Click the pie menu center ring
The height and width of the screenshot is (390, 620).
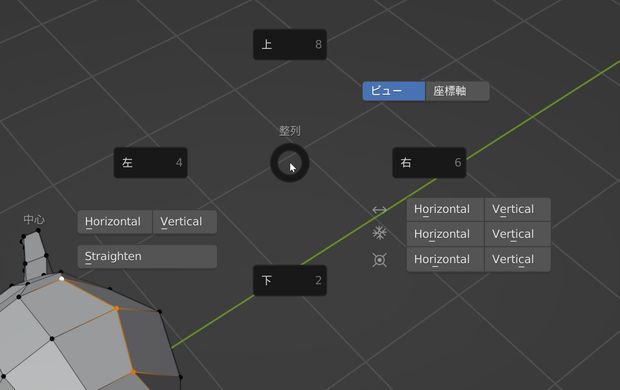[290, 163]
